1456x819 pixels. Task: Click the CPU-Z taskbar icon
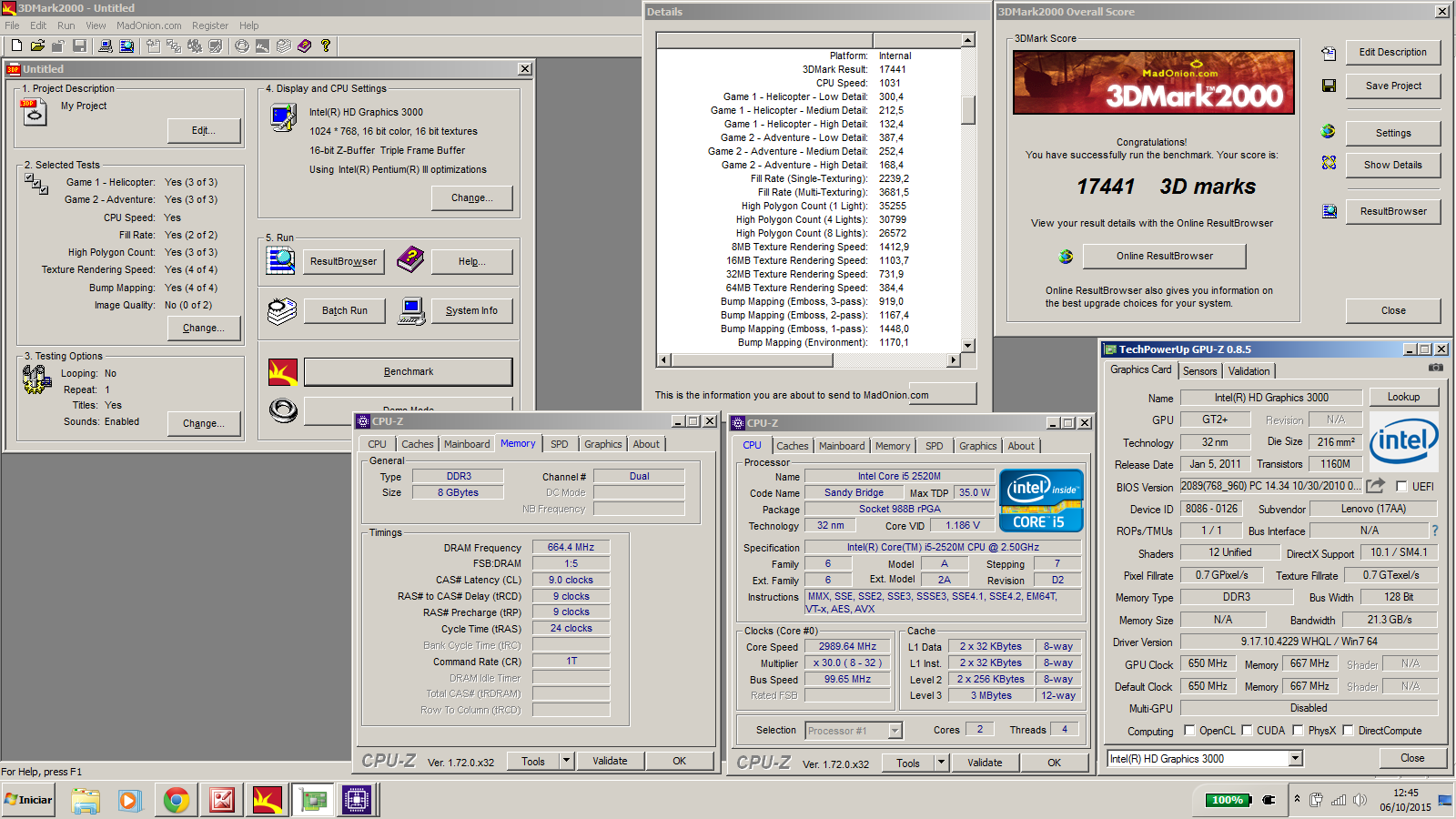(x=357, y=800)
